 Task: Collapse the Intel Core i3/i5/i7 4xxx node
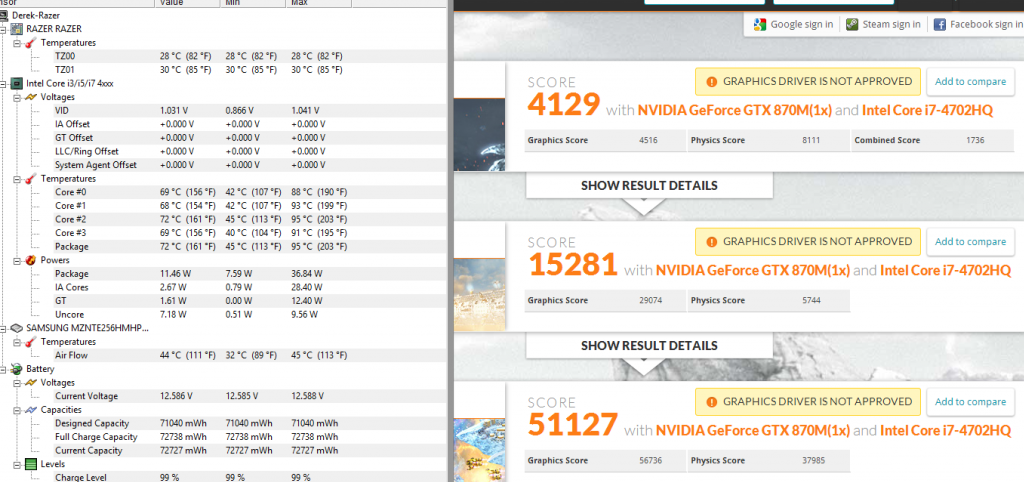pyautogui.click(x=5, y=84)
